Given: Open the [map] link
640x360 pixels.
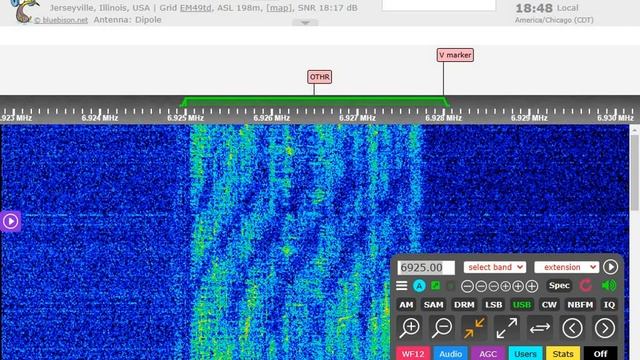Looking at the screenshot, I should [279, 8].
